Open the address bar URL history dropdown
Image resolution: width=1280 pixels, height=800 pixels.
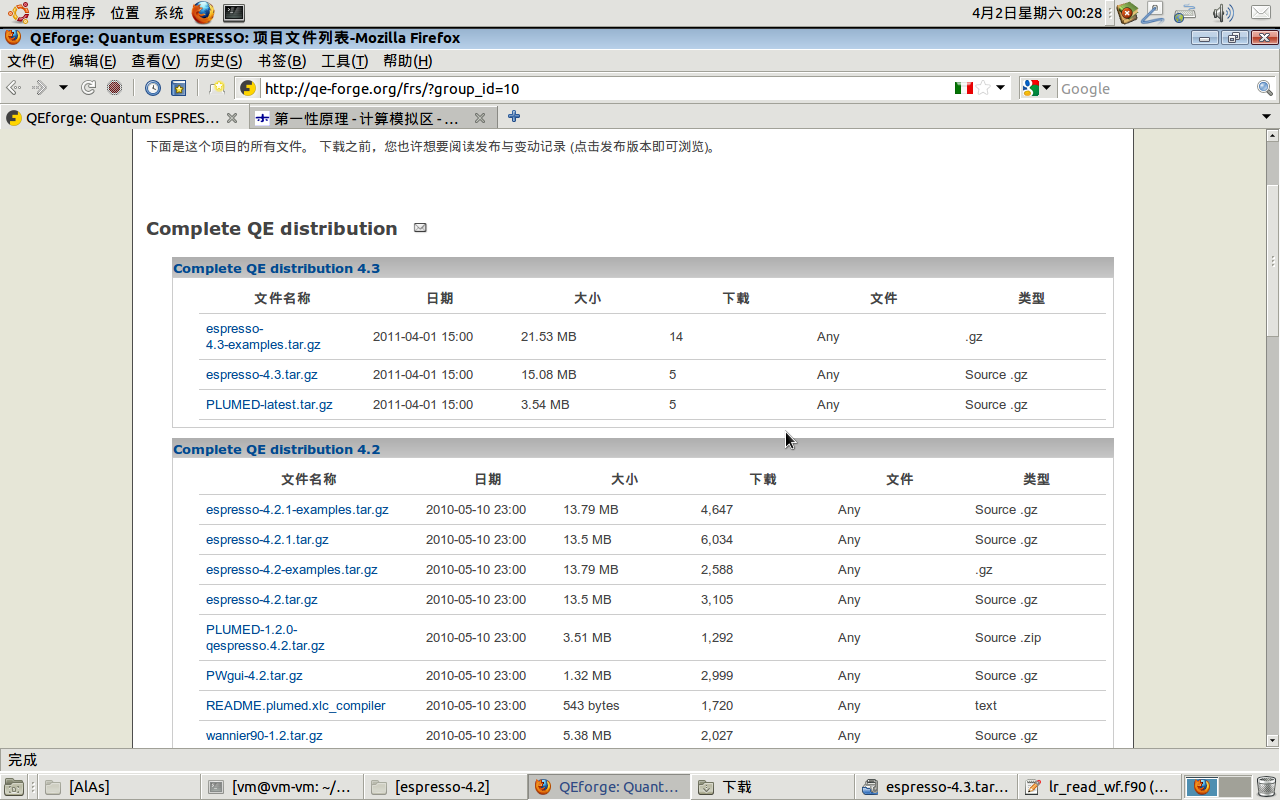[x=1001, y=88]
